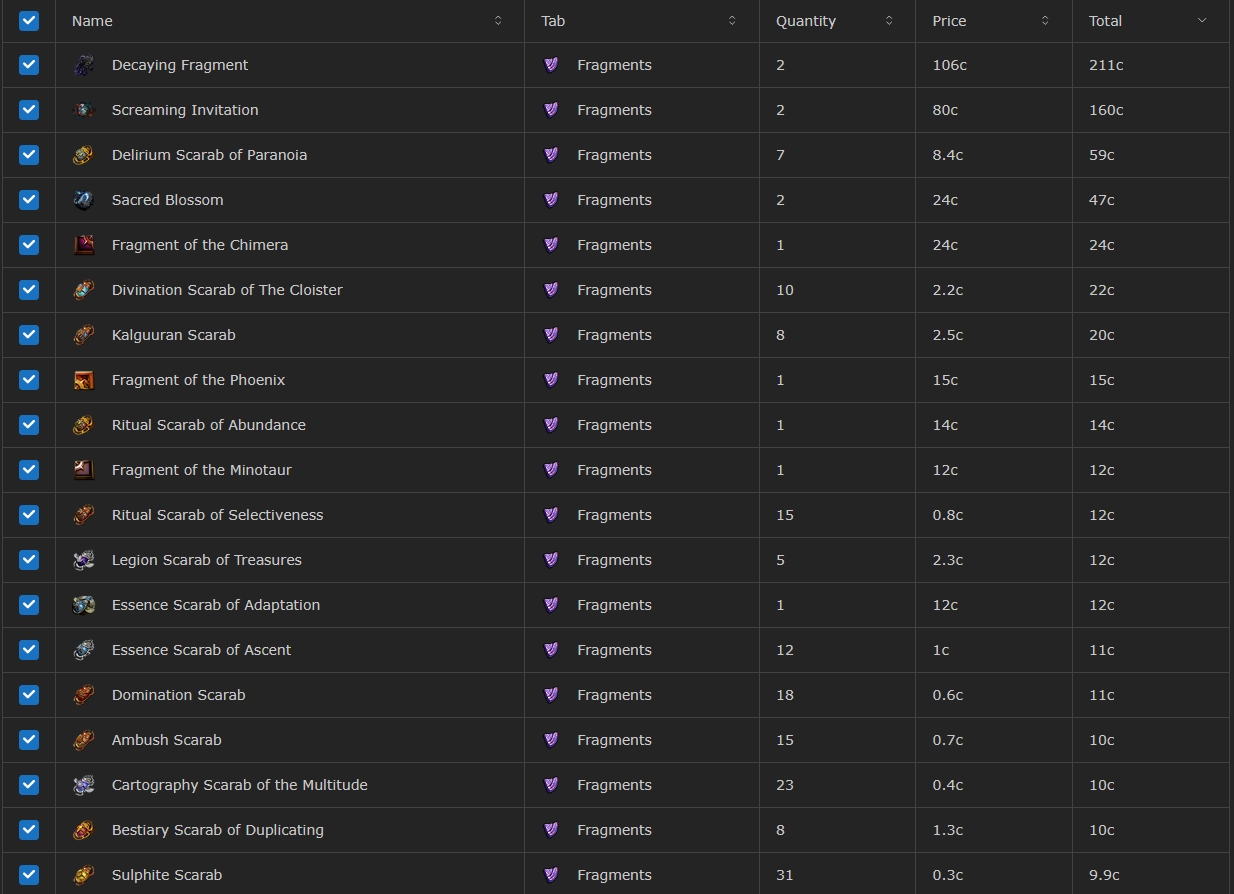This screenshot has height=894, width=1234.
Task: Click the Decaying Fragment item icon
Action: (x=84, y=65)
